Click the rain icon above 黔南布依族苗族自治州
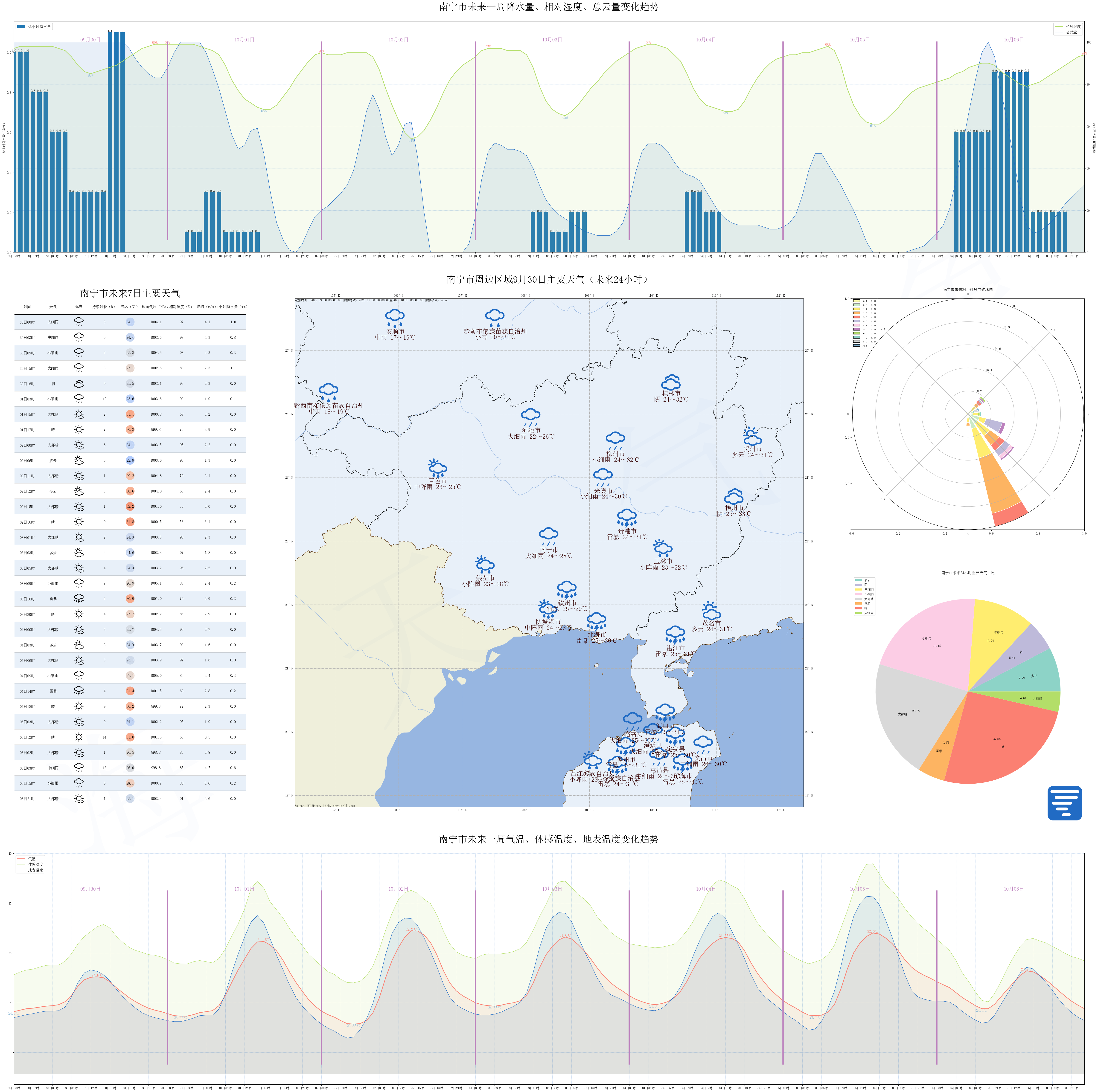1098x1092 pixels. pos(495,318)
